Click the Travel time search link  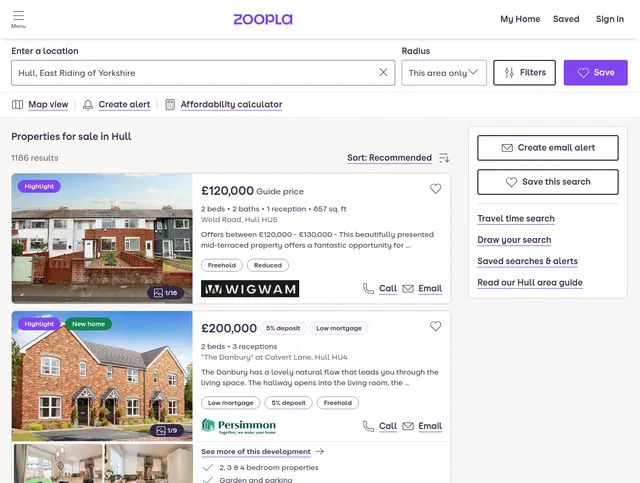pyautogui.click(x=516, y=219)
